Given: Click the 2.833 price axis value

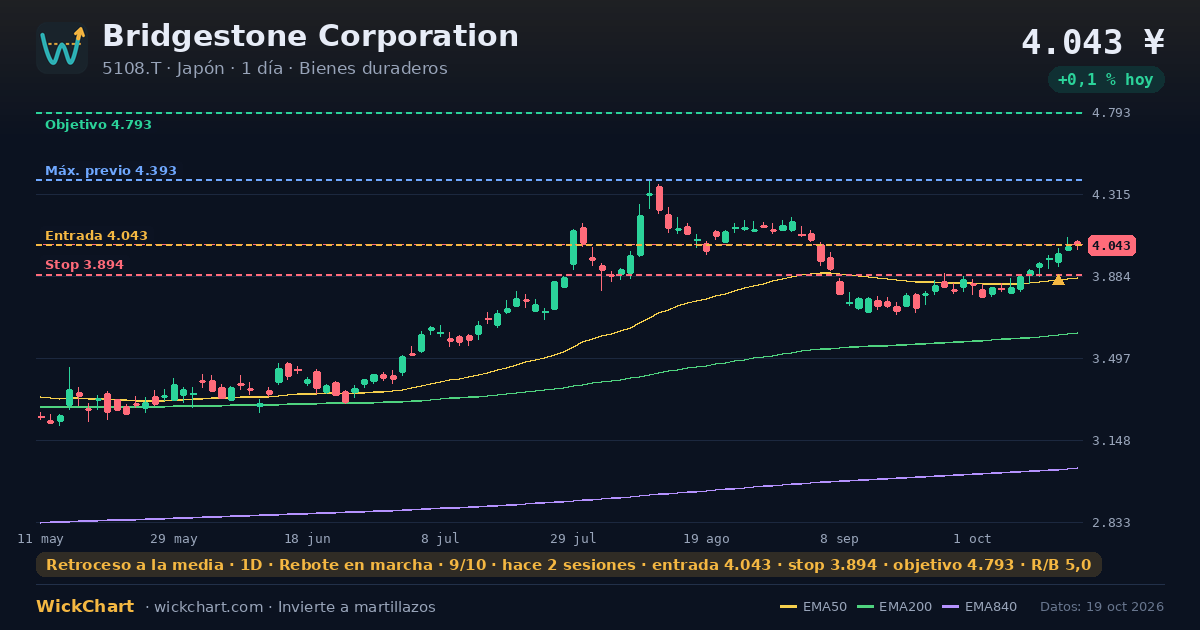Looking at the screenshot, I should pos(1111,523).
